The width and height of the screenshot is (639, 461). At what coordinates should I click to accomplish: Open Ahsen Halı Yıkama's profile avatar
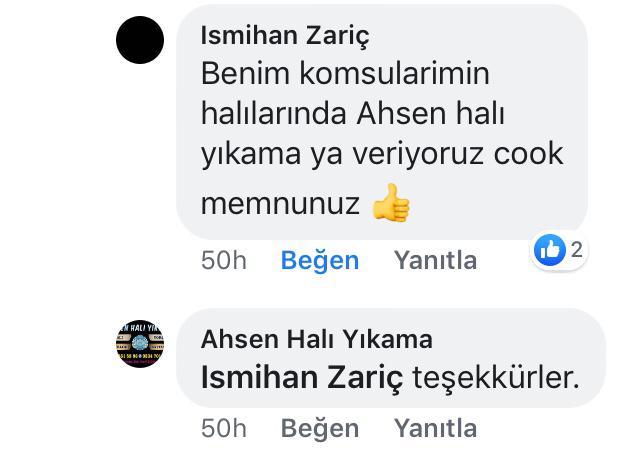[x=140, y=344]
